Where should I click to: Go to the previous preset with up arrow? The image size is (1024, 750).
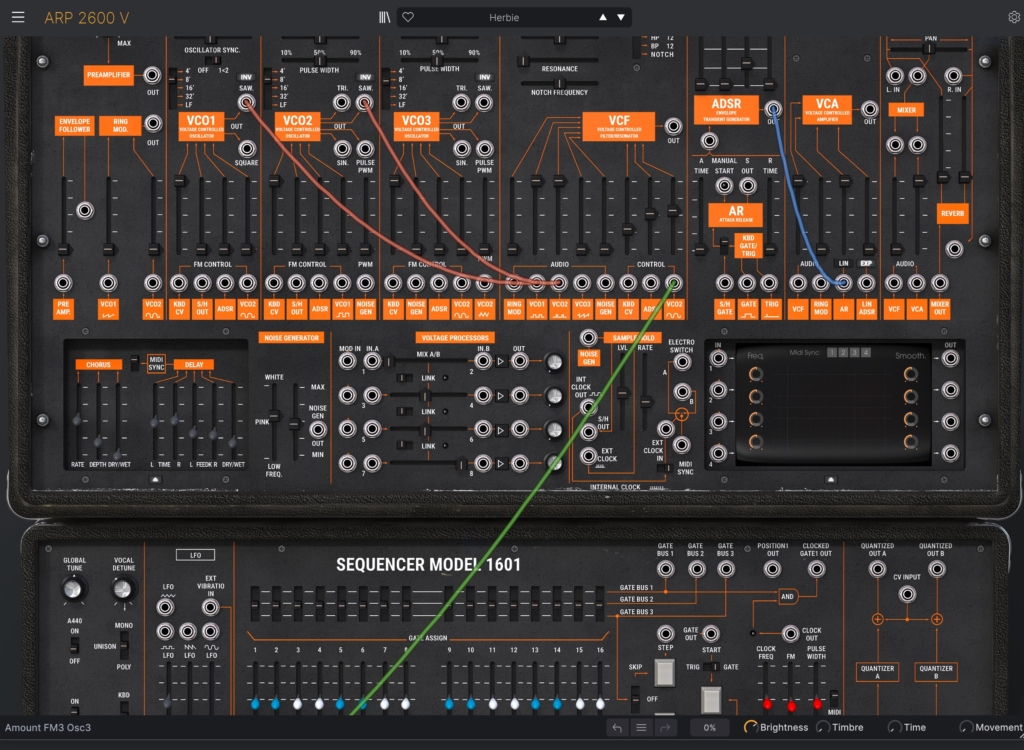[602, 17]
